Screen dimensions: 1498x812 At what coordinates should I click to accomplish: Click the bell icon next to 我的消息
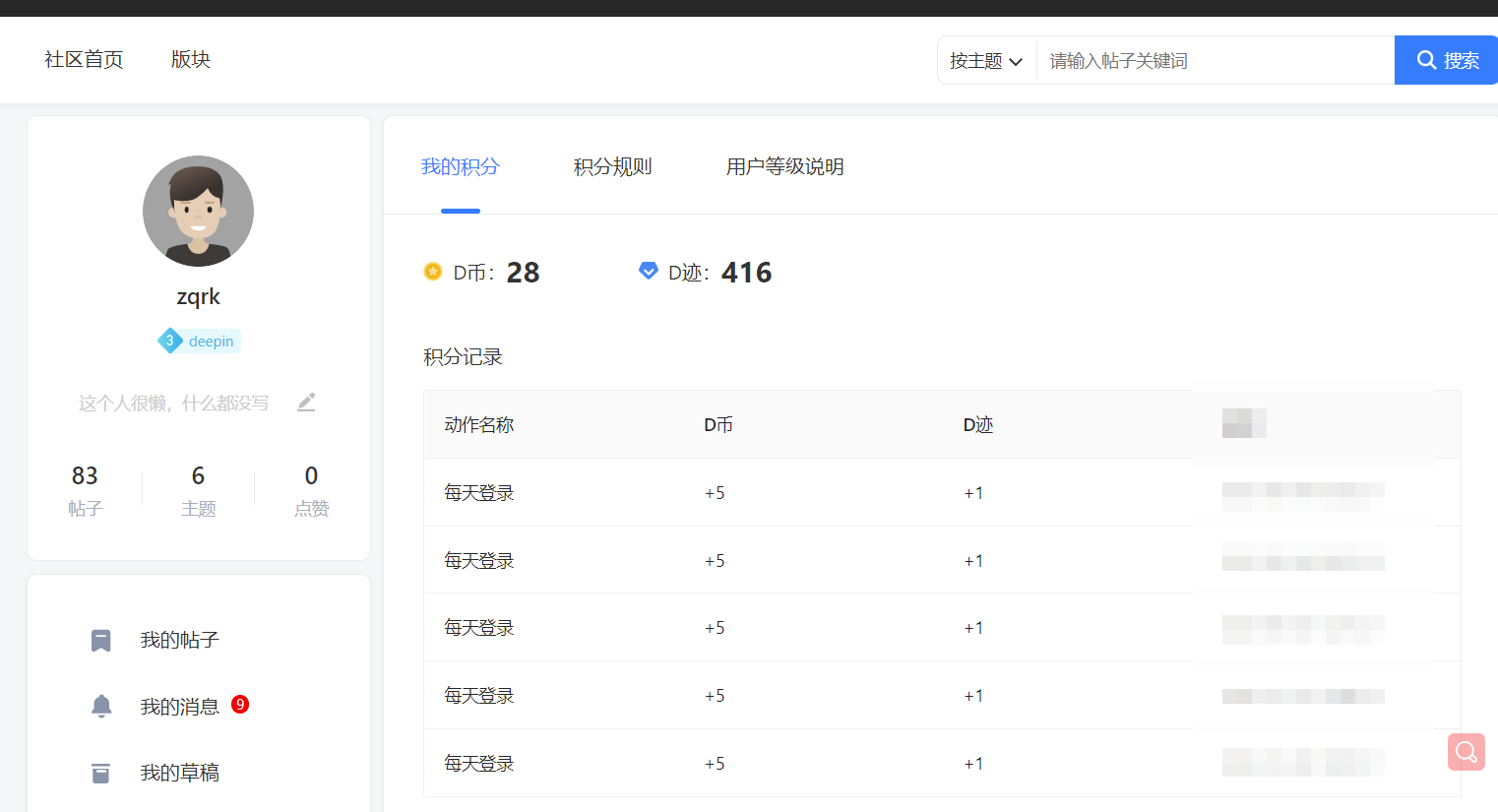tap(100, 704)
